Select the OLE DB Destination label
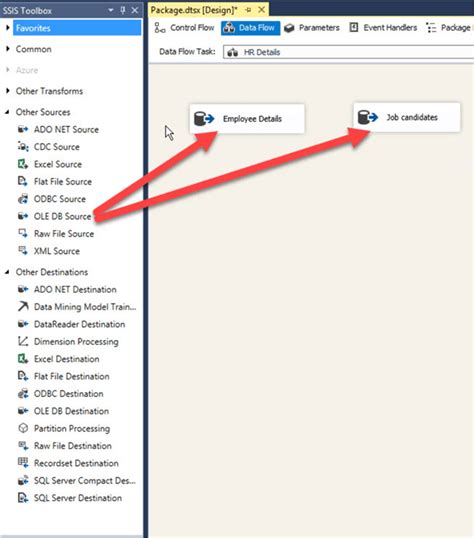Viewport: 474px width, 538px height. tap(71, 411)
